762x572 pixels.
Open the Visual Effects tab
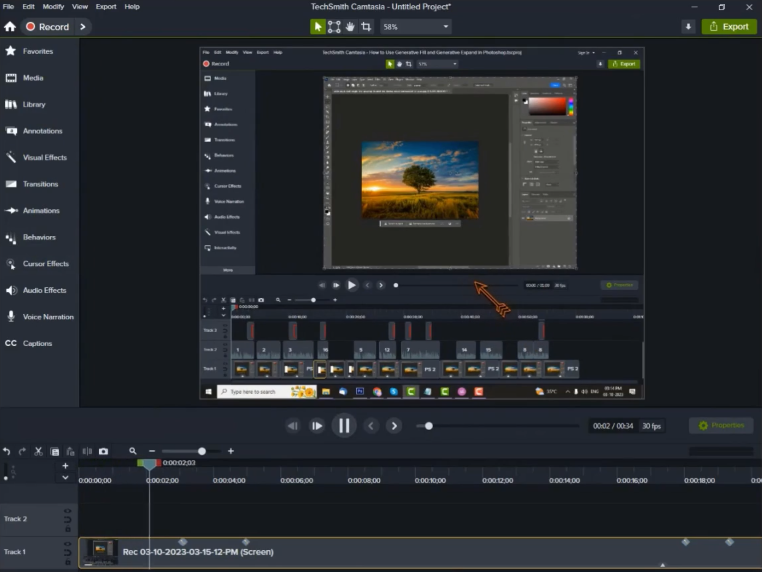coord(44,157)
